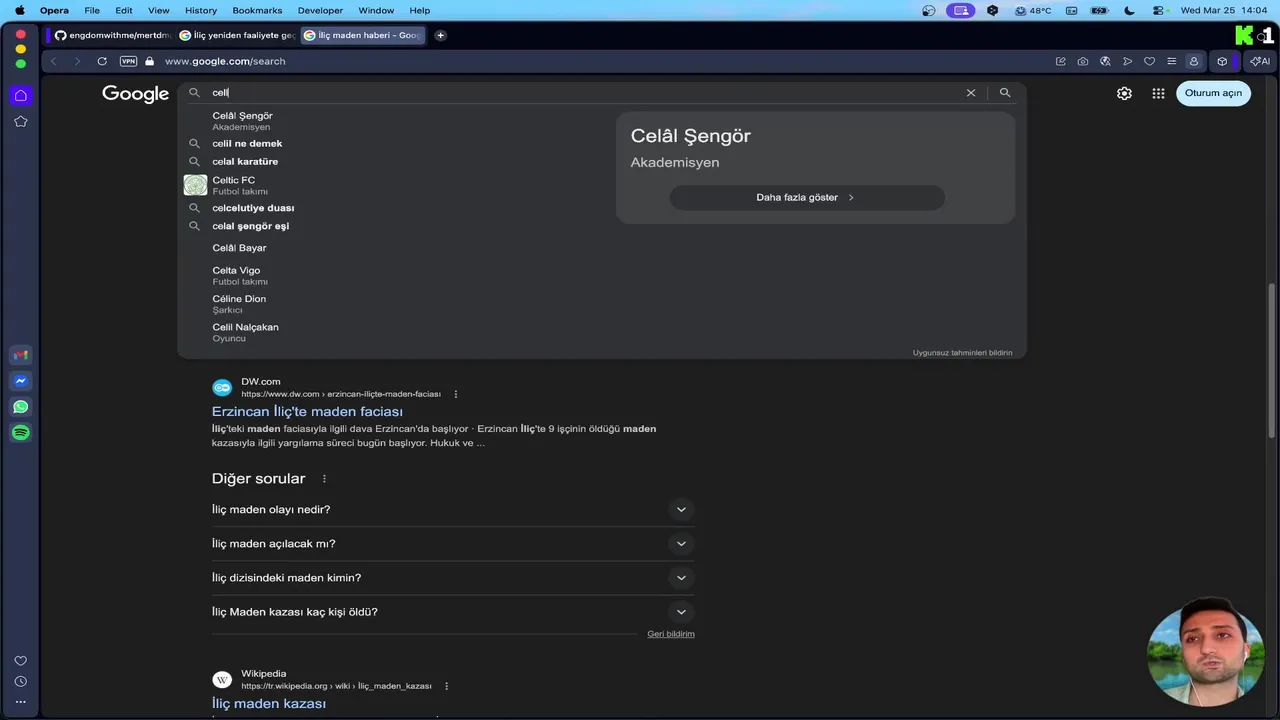Open the extensions cube icon

1222,61
